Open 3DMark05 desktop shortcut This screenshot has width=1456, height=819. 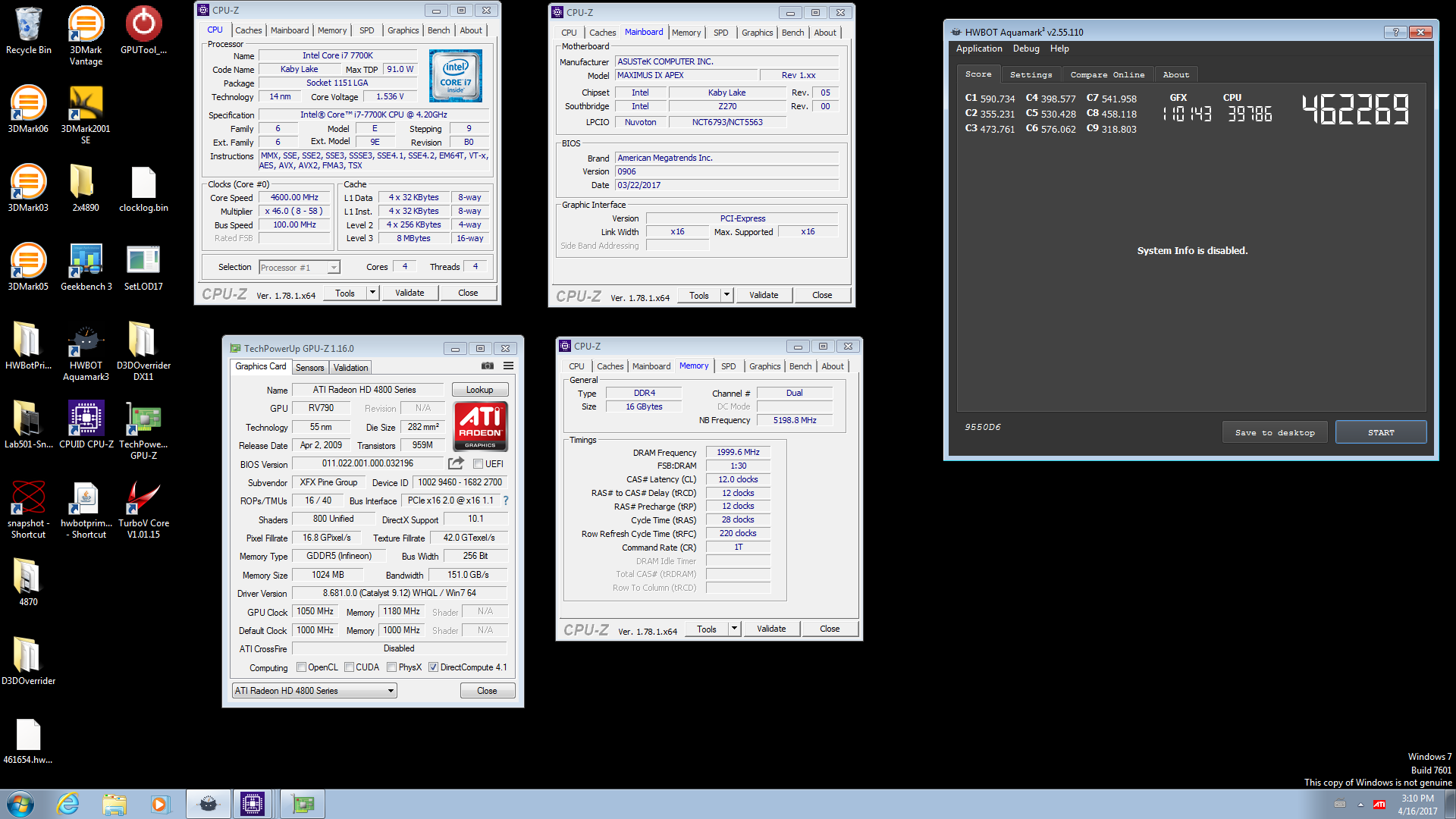pos(28,267)
